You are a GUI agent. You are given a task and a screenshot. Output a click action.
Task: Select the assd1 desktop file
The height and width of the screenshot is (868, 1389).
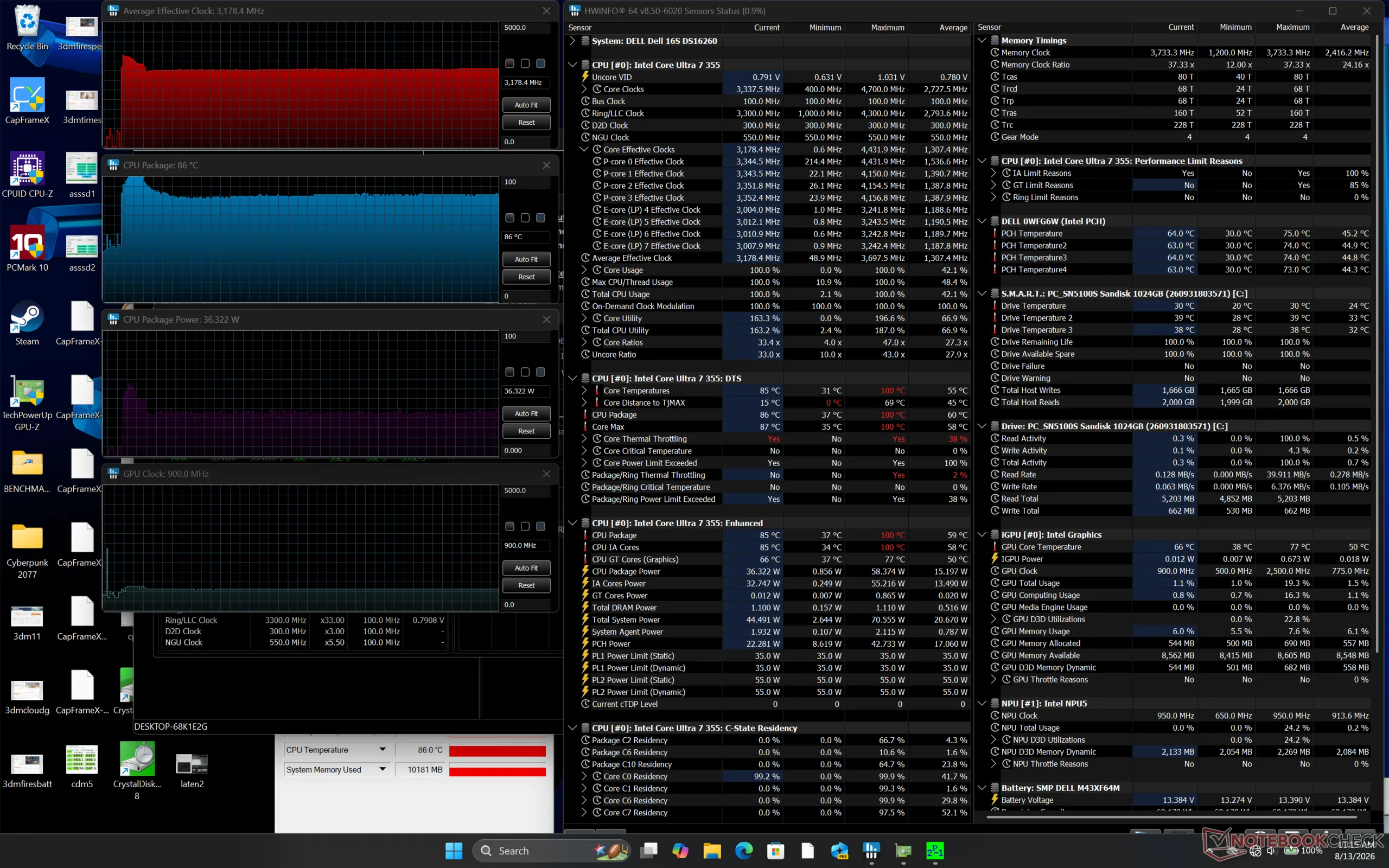click(x=82, y=175)
